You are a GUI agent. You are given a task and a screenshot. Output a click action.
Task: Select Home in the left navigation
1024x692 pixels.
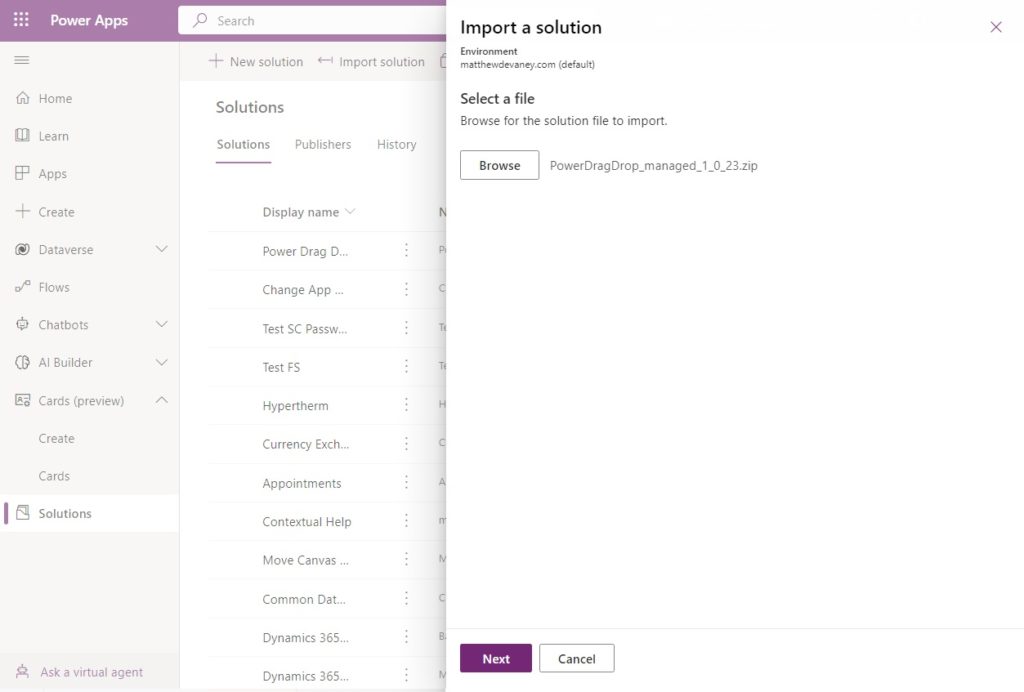point(57,98)
